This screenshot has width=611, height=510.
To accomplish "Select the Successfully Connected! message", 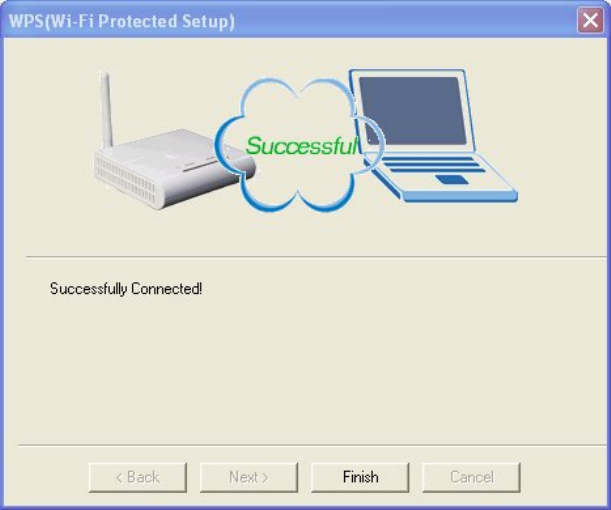I will tap(126, 289).
